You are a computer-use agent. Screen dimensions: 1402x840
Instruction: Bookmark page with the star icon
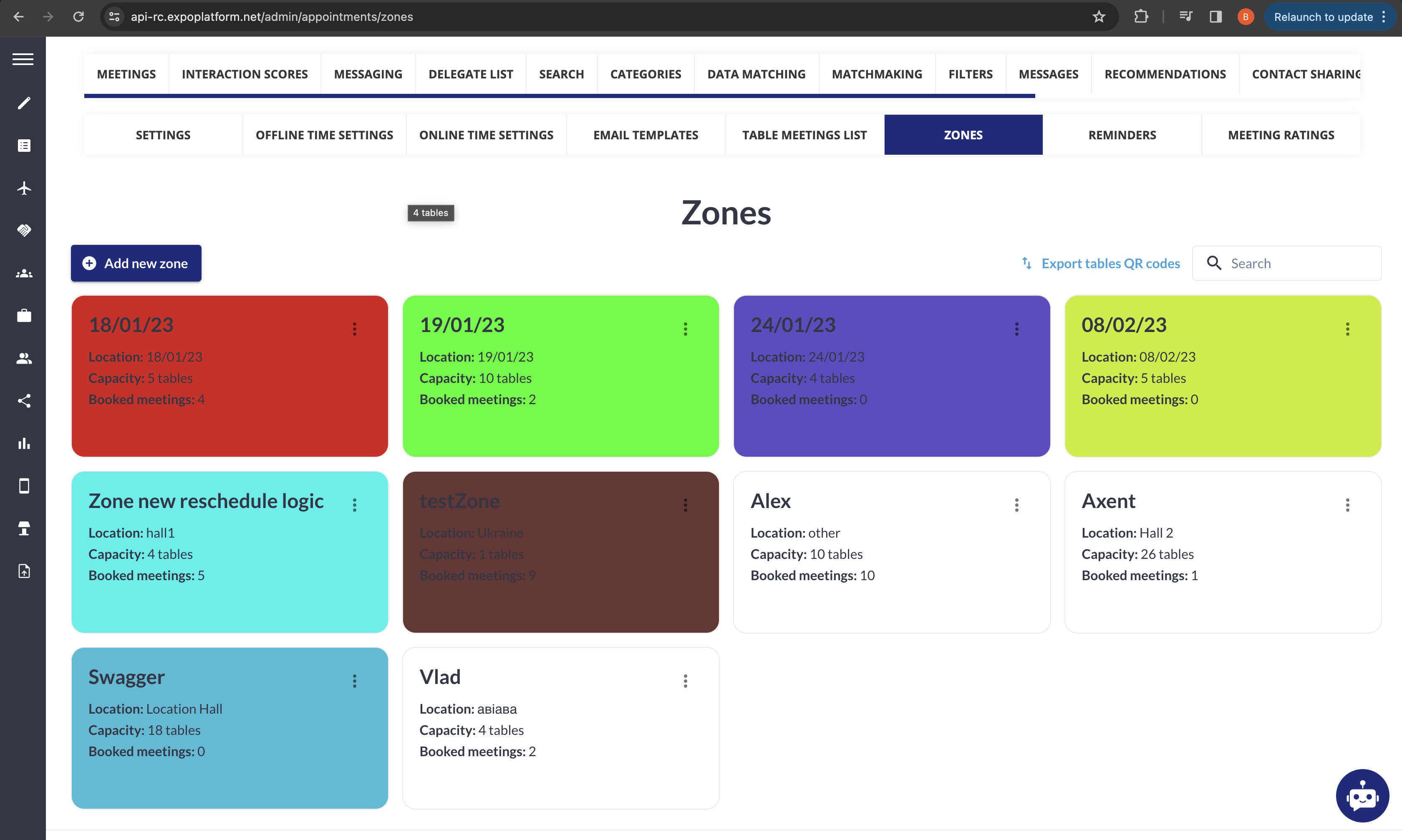point(1099,17)
